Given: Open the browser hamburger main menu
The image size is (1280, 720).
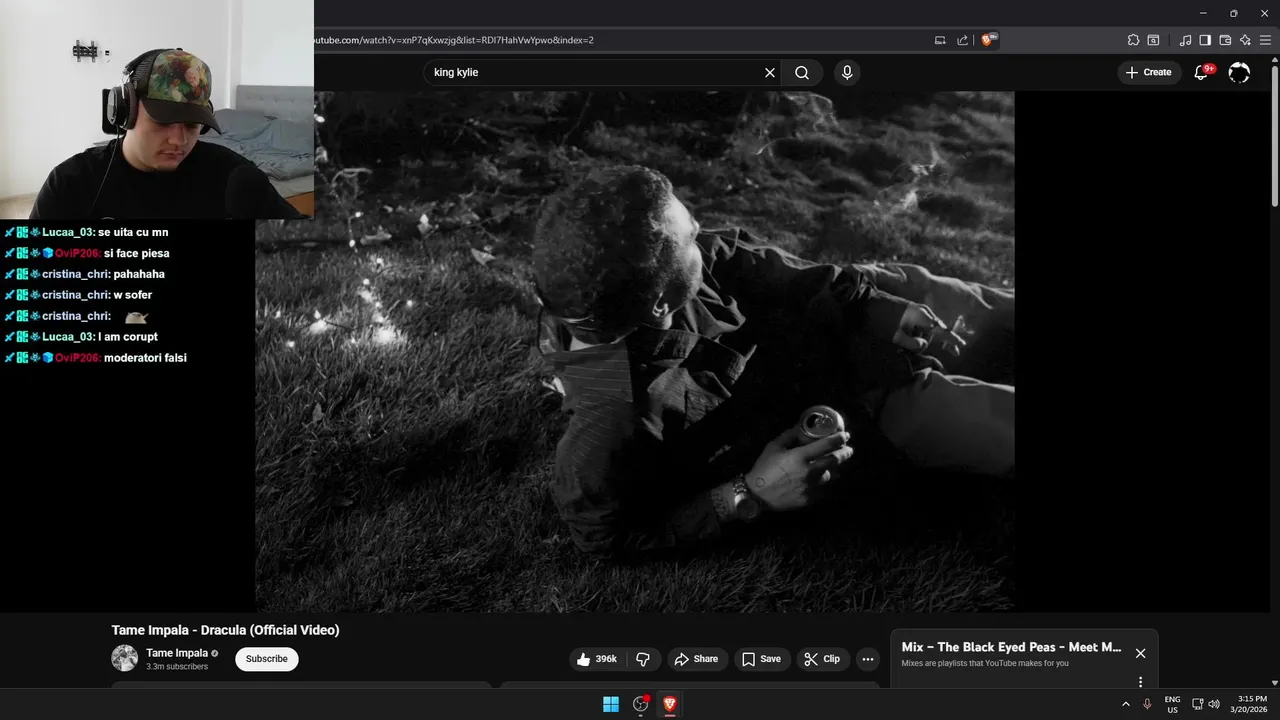Looking at the screenshot, I should 1266,40.
